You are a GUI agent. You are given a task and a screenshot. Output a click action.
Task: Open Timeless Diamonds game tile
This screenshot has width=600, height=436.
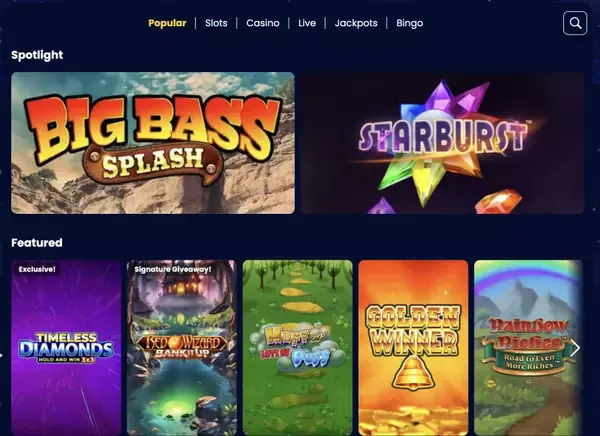[x=66, y=348]
